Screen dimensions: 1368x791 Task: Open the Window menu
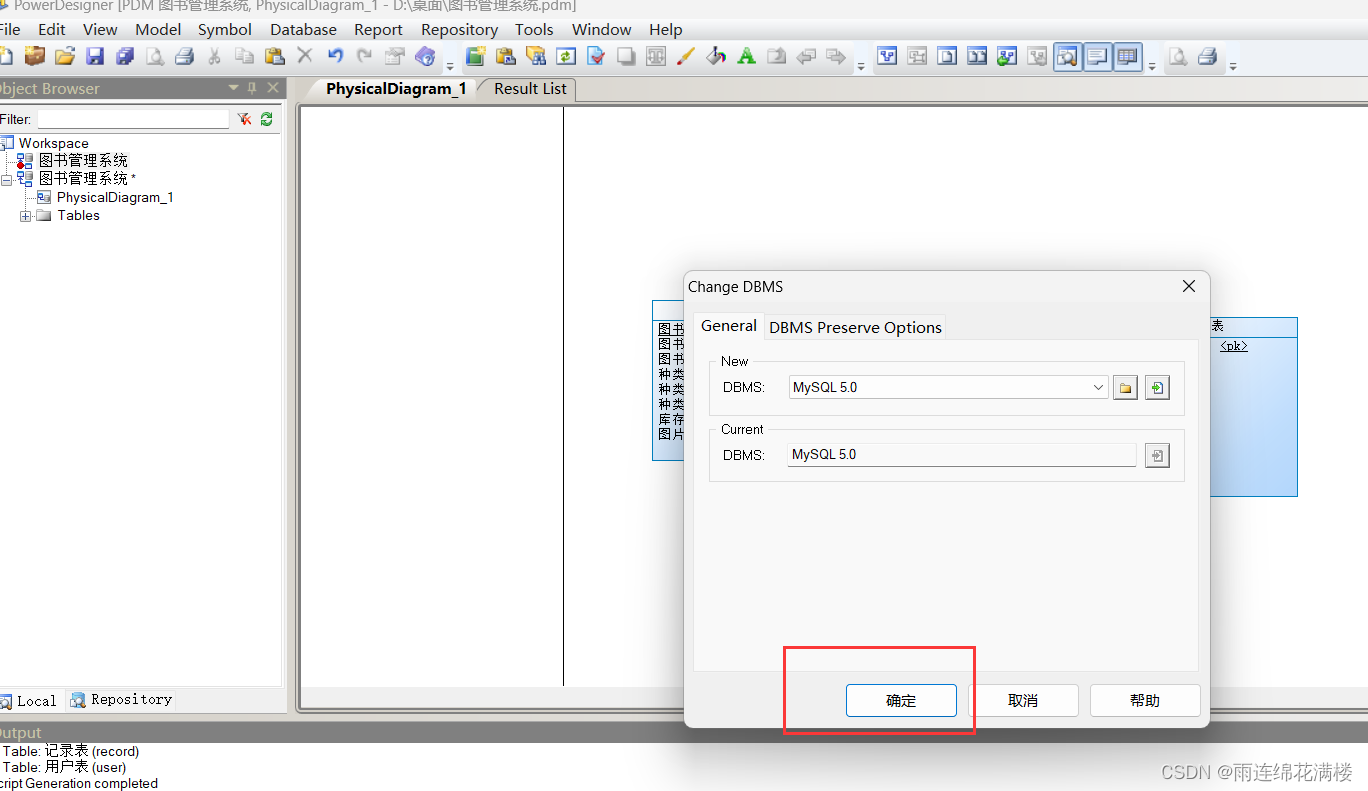601,29
